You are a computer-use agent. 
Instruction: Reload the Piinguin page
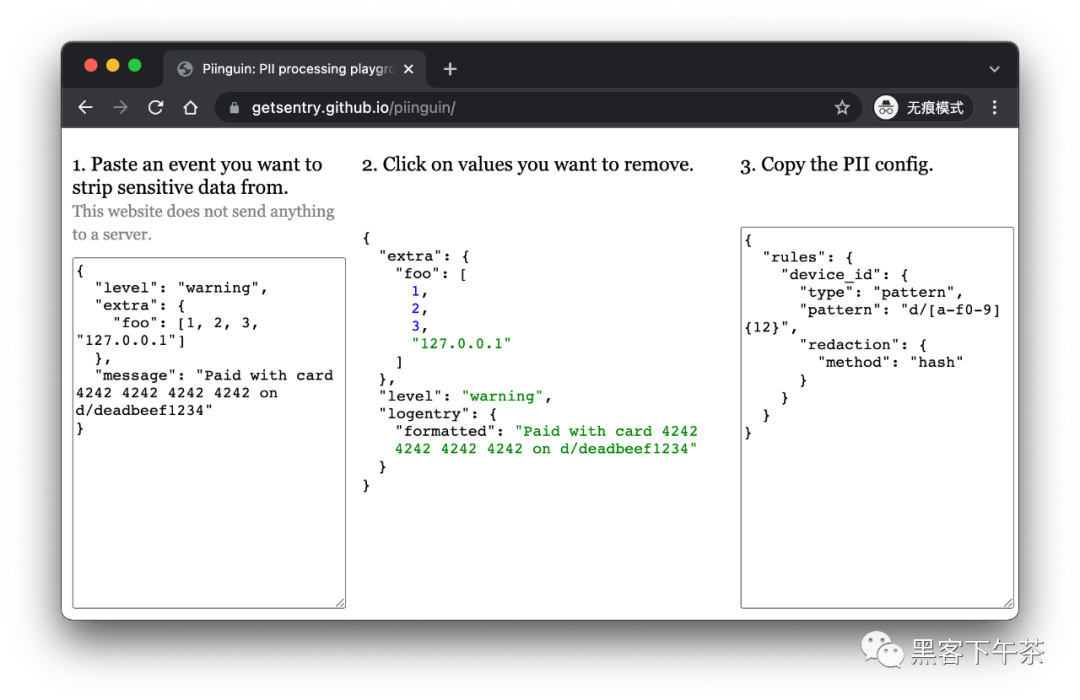coord(156,107)
